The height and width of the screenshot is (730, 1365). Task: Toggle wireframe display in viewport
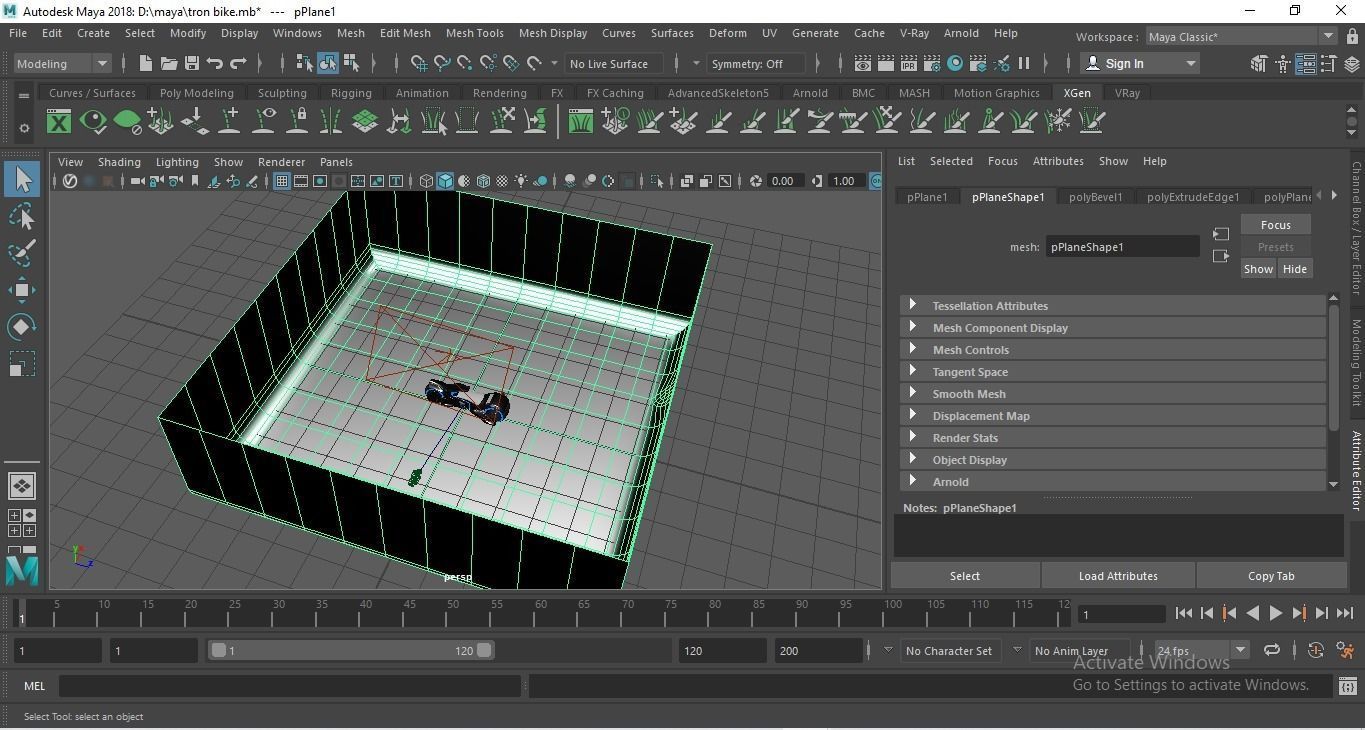(x=426, y=181)
